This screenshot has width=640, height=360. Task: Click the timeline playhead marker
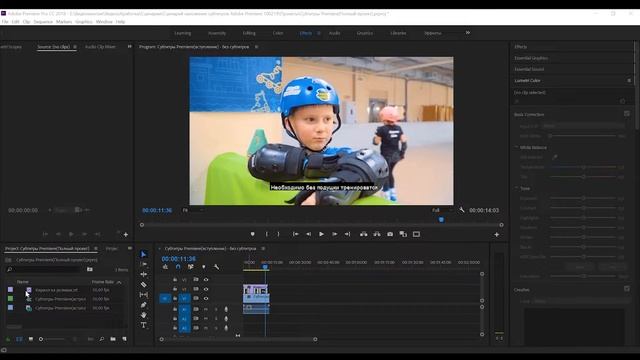click(x=265, y=267)
